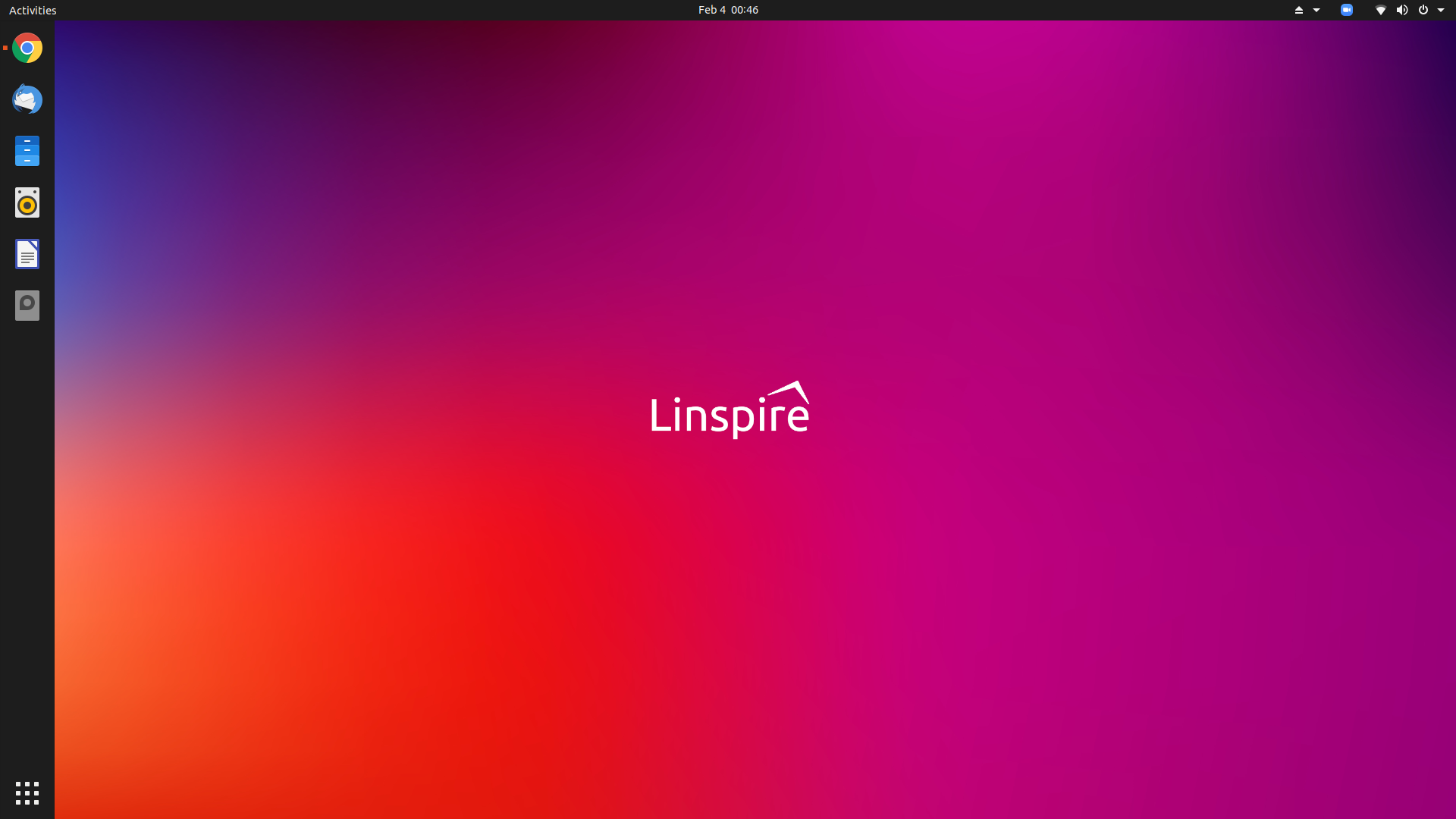This screenshot has width=1456, height=819.
Task: Click the power icon in the system tray
Action: coord(1424,10)
